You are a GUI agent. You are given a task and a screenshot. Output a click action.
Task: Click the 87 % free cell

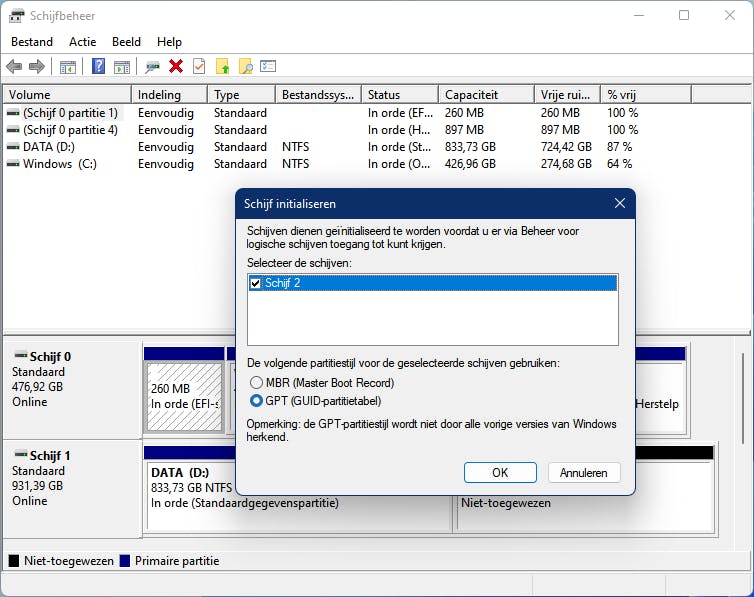(620, 147)
